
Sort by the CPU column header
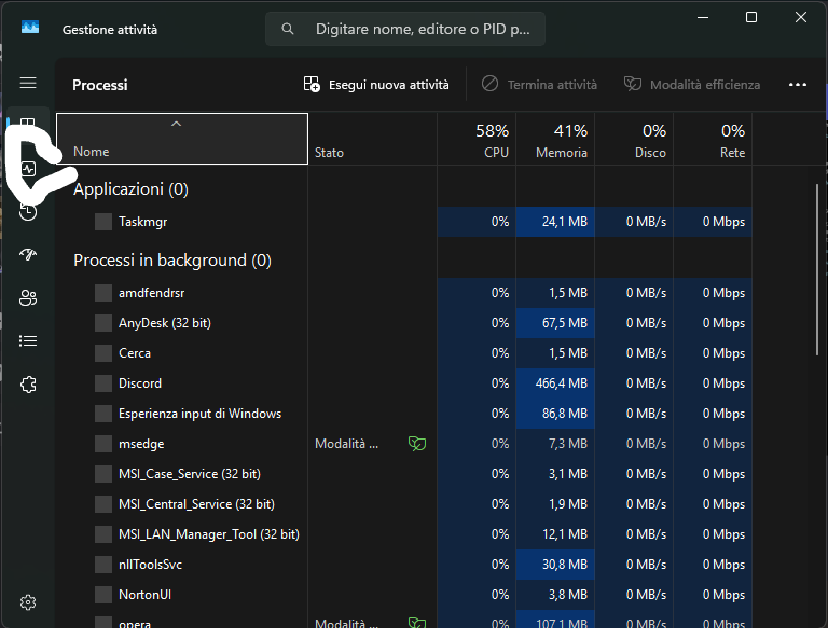point(476,139)
